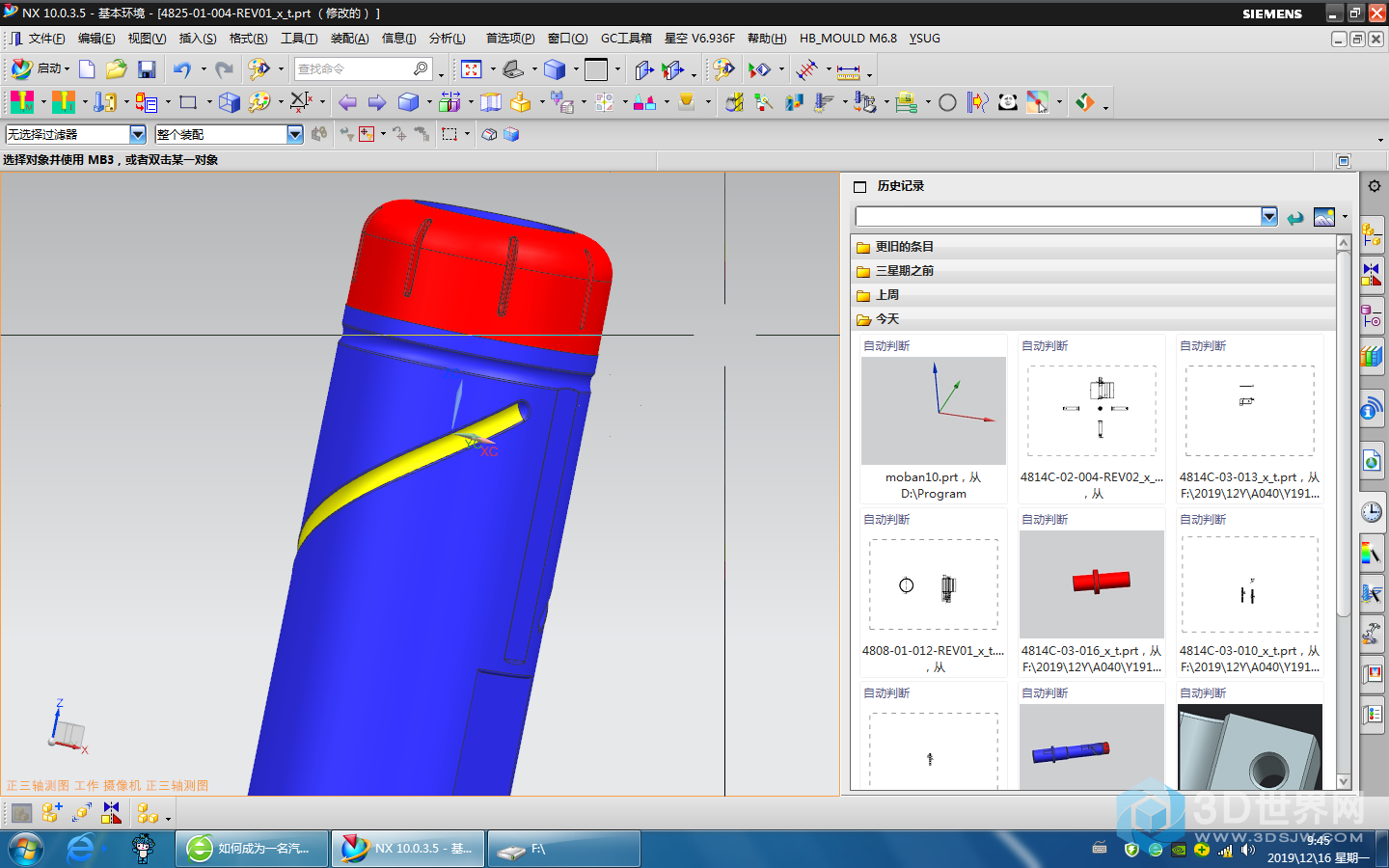Click the history view picture button
Image resolution: width=1389 pixels, height=868 pixels.
1324,217
